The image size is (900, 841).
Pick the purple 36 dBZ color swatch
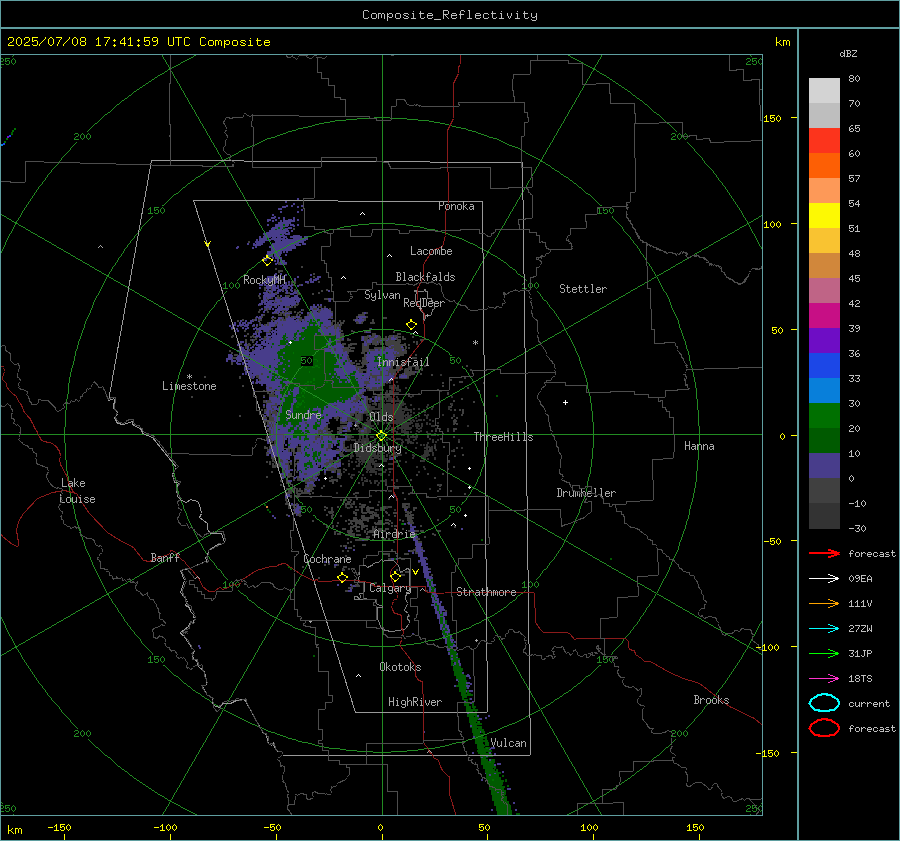point(824,340)
